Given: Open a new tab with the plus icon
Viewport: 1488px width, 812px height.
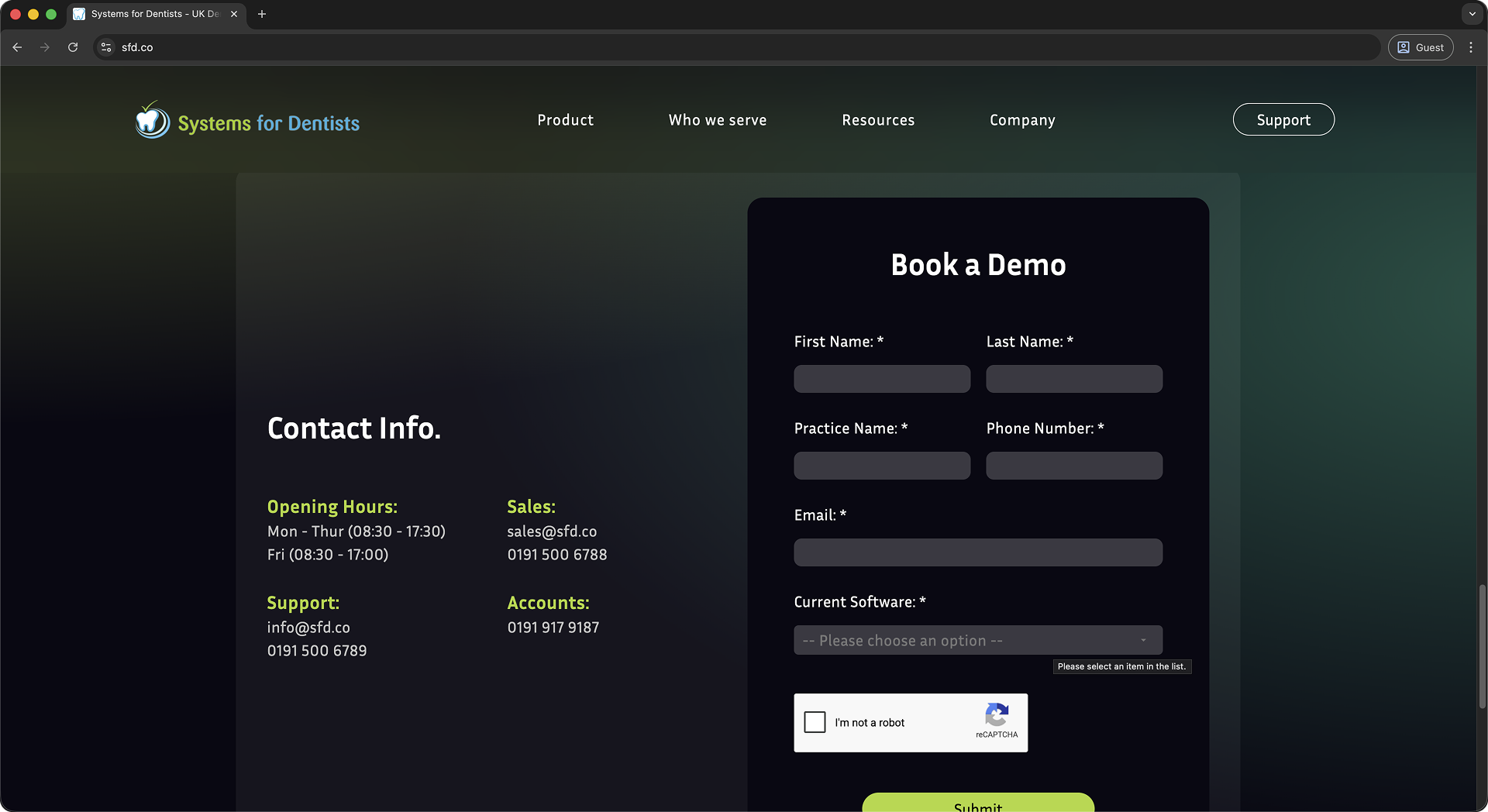Looking at the screenshot, I should pos(262,14).
